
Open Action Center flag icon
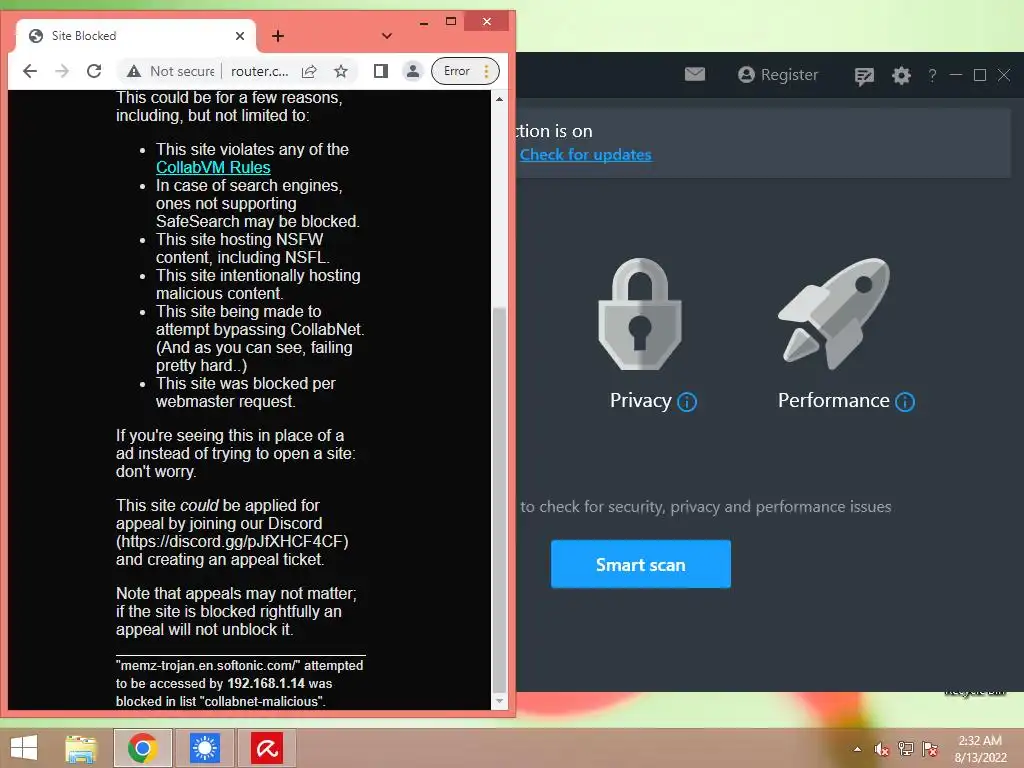[930, 749]
